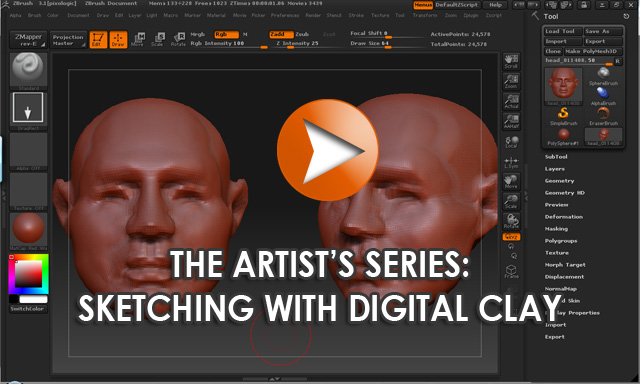Click the Zoom canvas icon
Viewport: 640px width, 384px height.
point(511,81)
